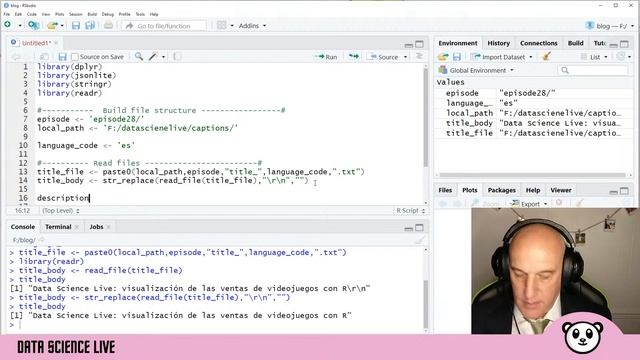Refresh environment icon
640x360 pixels.
pos(620,56)
